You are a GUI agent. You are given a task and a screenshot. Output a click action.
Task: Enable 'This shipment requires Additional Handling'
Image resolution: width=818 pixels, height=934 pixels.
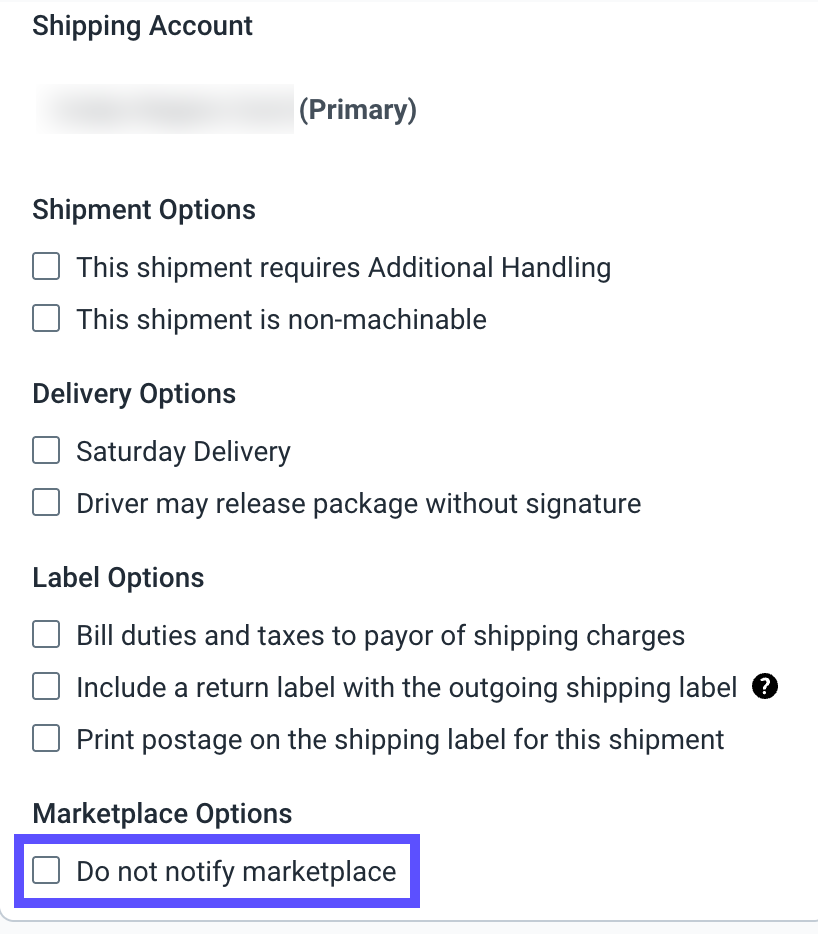point(46,266)
